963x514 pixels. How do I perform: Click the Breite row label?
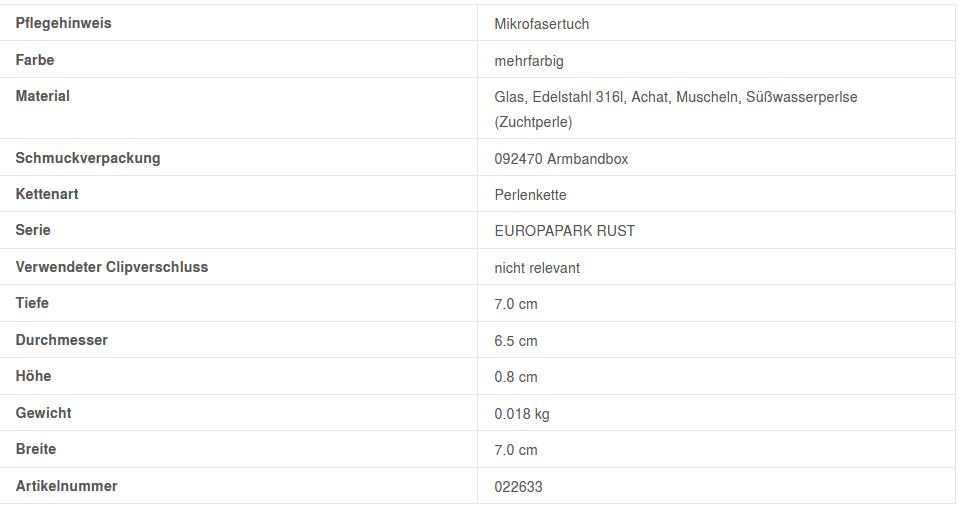tap(36, 449)
